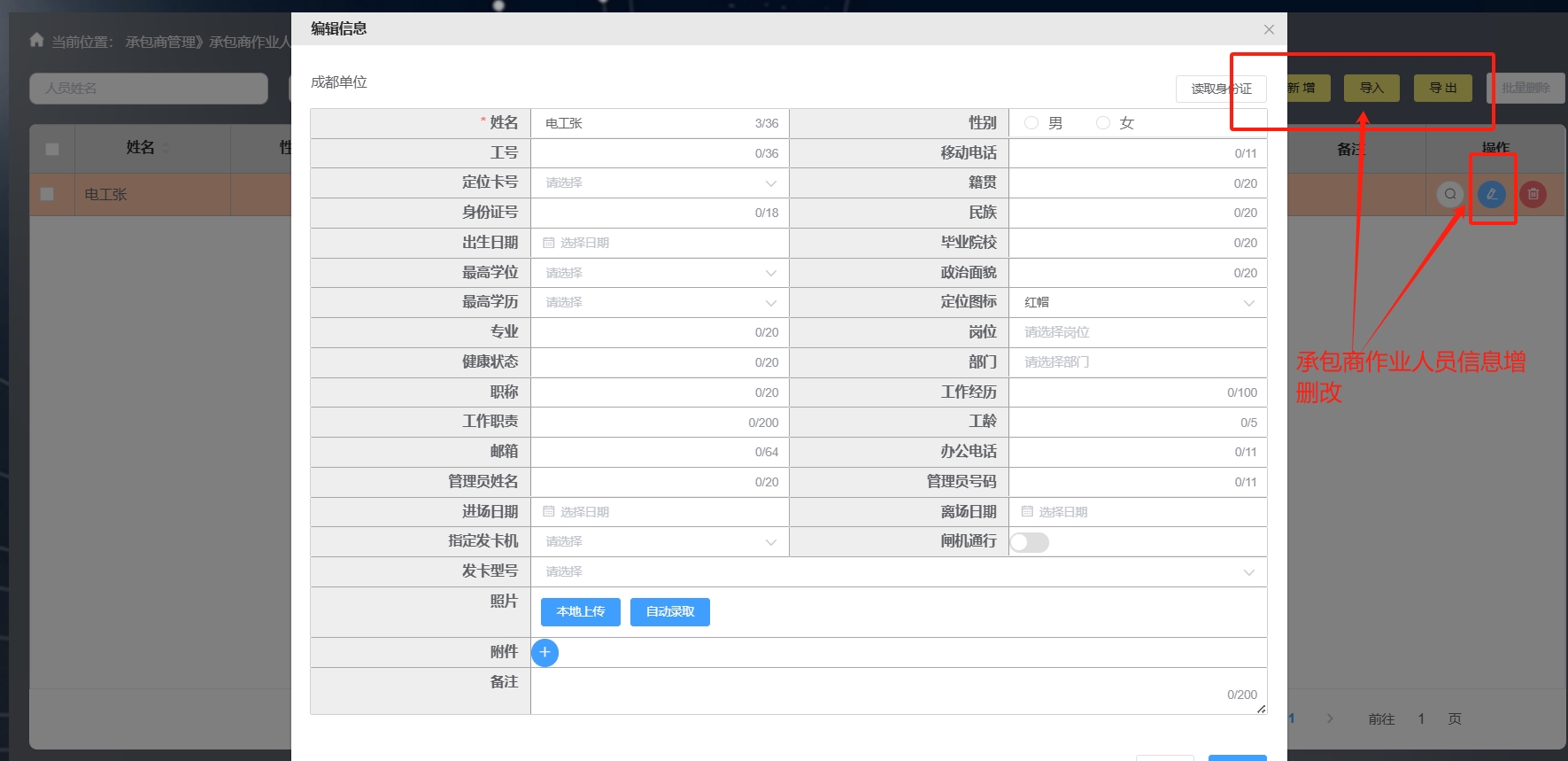This screenshot has width=1568, height=761.
Task: Click the magnifier view icon in row
Action: tap(1449, 194)
